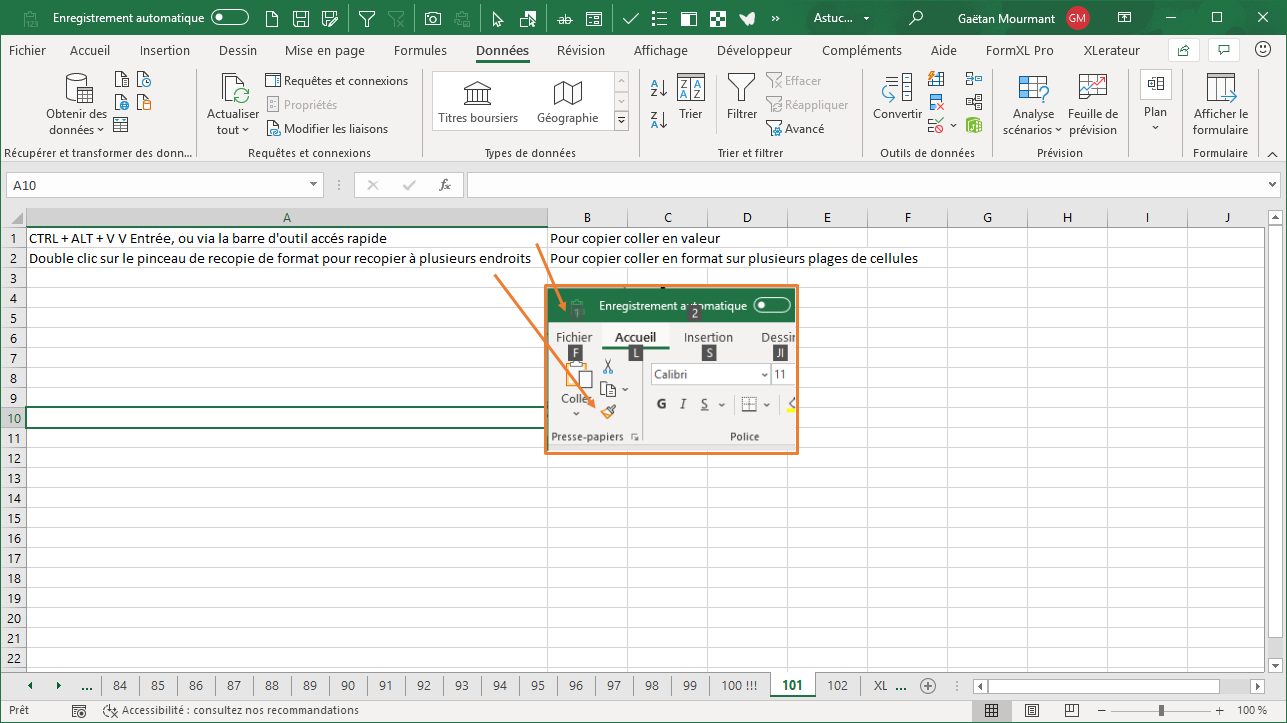1287x723 pixels.
Task: Switch to the Accueil ribbon tab
Action: (90, 51)
